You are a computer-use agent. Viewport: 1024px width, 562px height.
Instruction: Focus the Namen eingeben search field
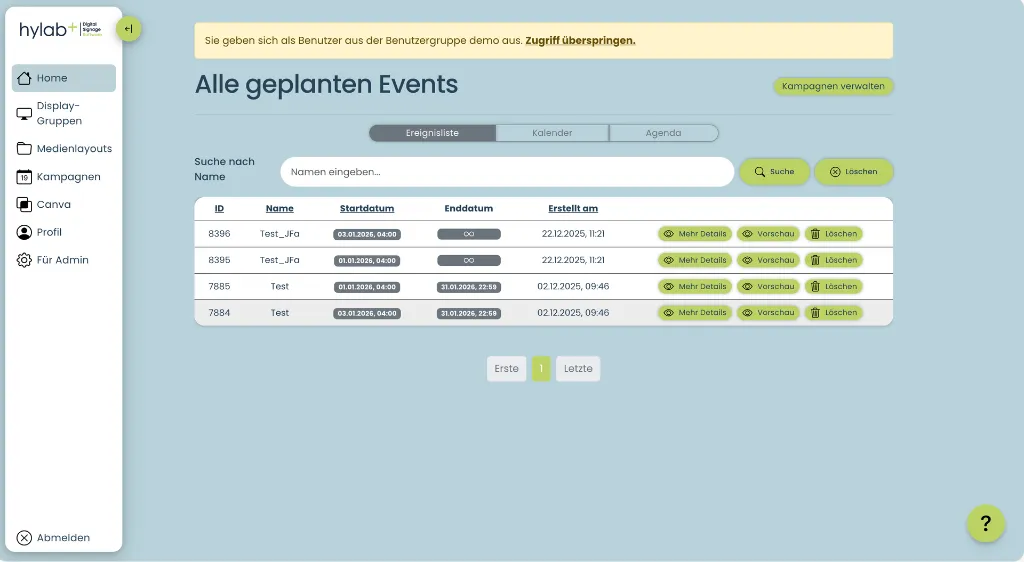[507, 172]
